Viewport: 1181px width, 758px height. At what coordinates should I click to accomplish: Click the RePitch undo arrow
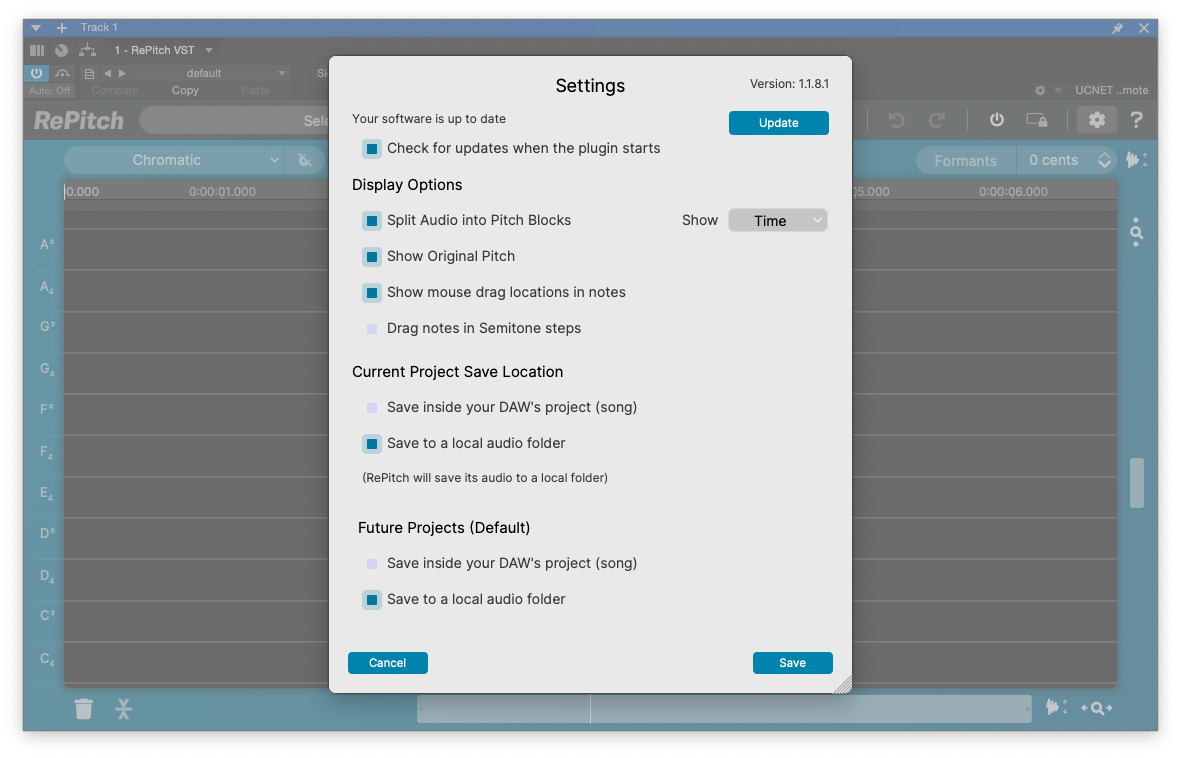pyautogui.click(x=896, y=120)
